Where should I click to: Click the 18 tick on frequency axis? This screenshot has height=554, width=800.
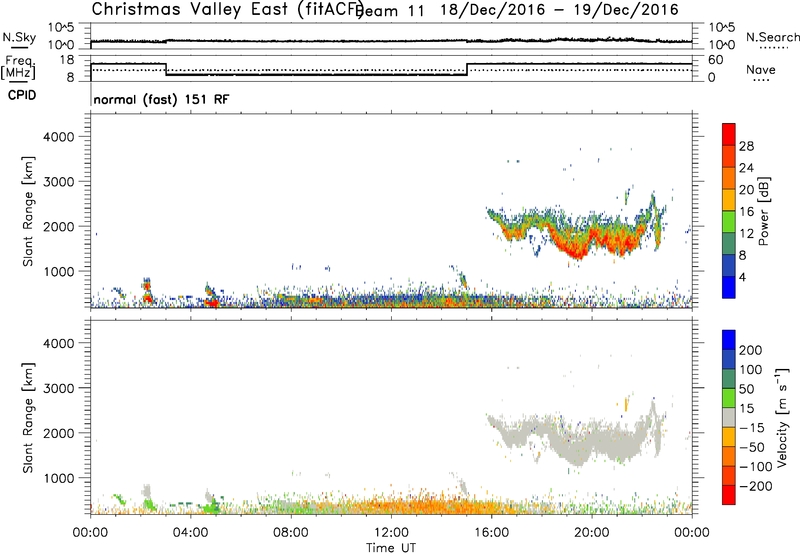point(66,60)
